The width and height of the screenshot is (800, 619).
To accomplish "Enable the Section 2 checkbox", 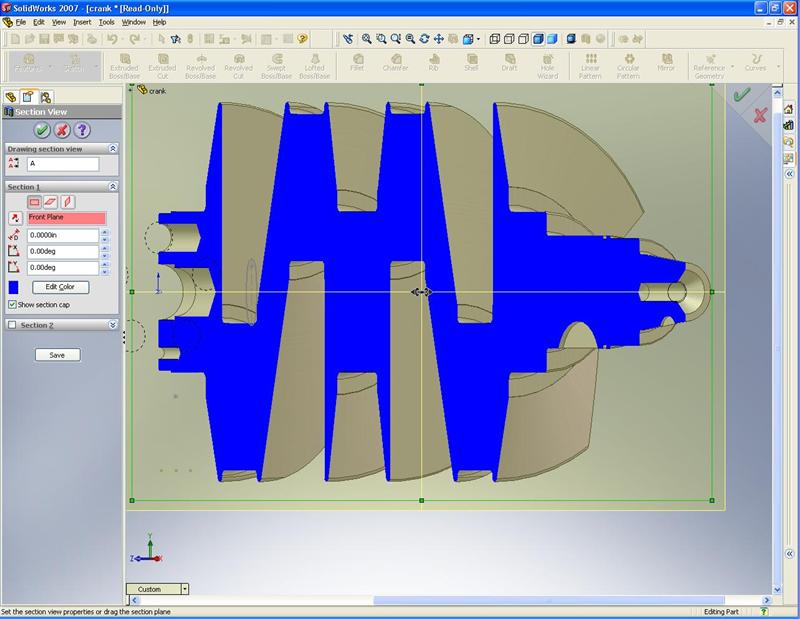I will click(12, 325).
